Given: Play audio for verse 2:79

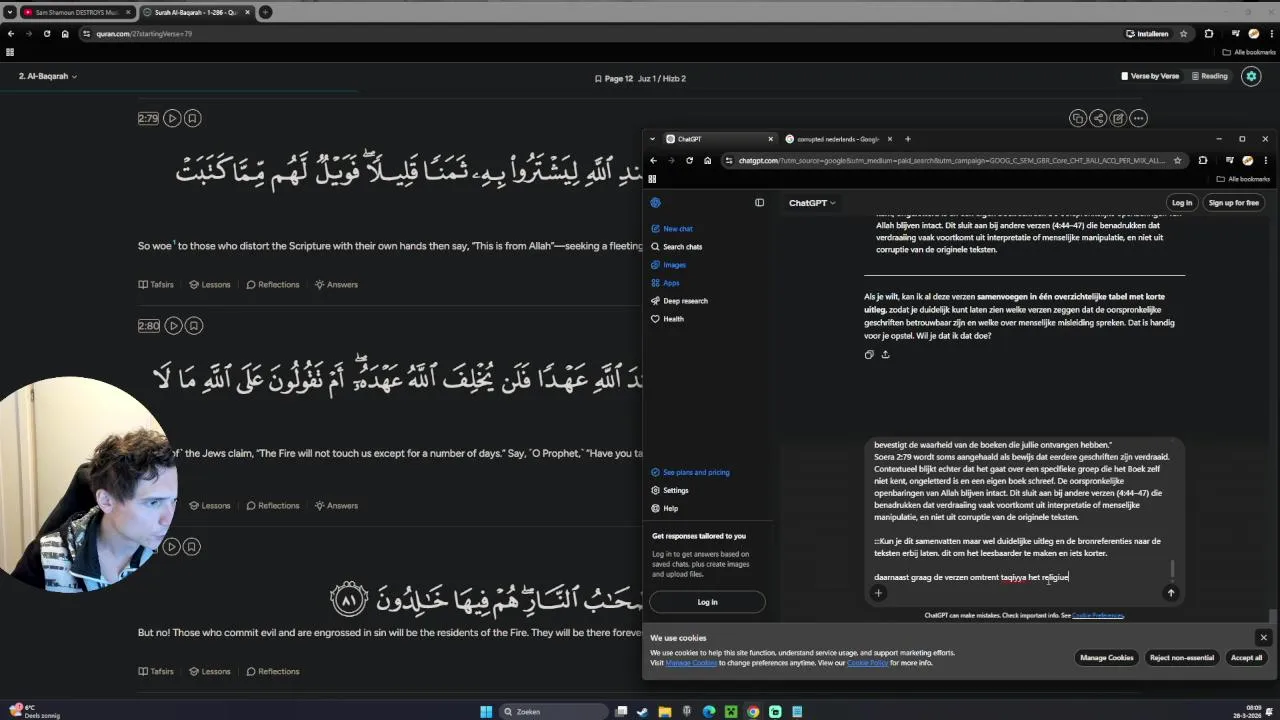Looking at the screenshot, I should 172,118.
